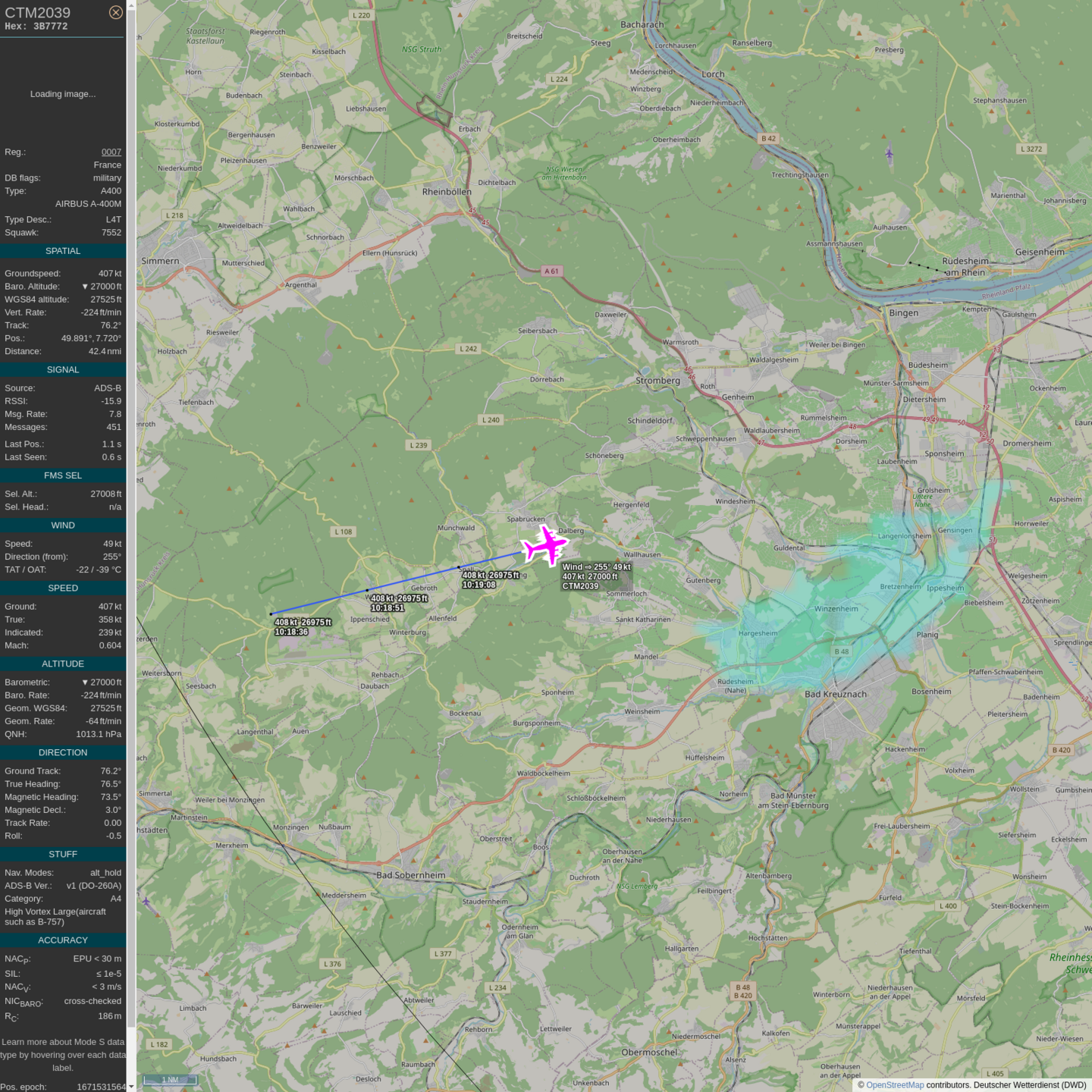Click the Loading image photo placeholder
This screenshot has width=1092, height=1092.
coord(63,94)
